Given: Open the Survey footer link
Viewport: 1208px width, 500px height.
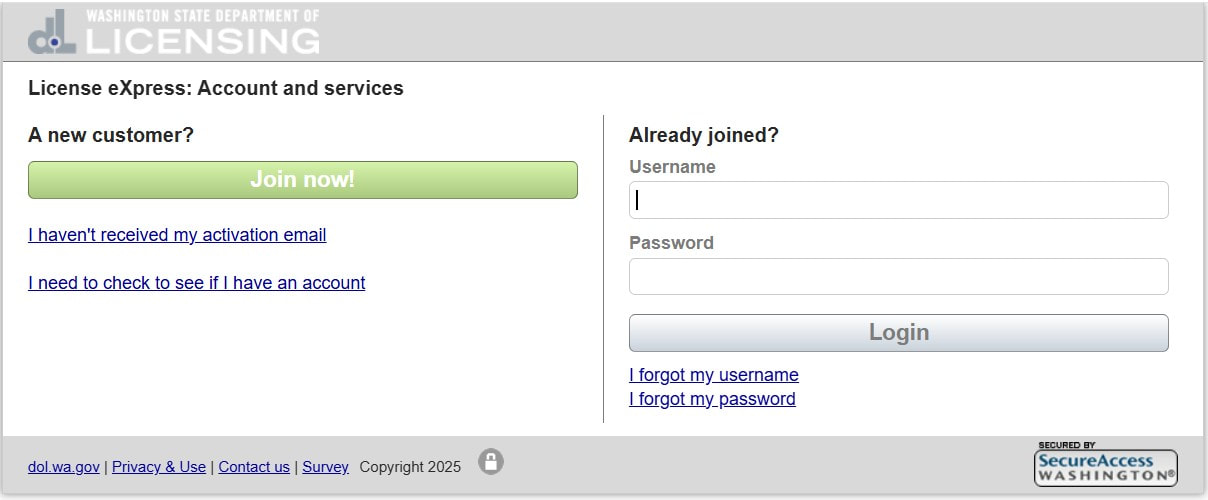Looking at the screenshot, I should (325, 467).
